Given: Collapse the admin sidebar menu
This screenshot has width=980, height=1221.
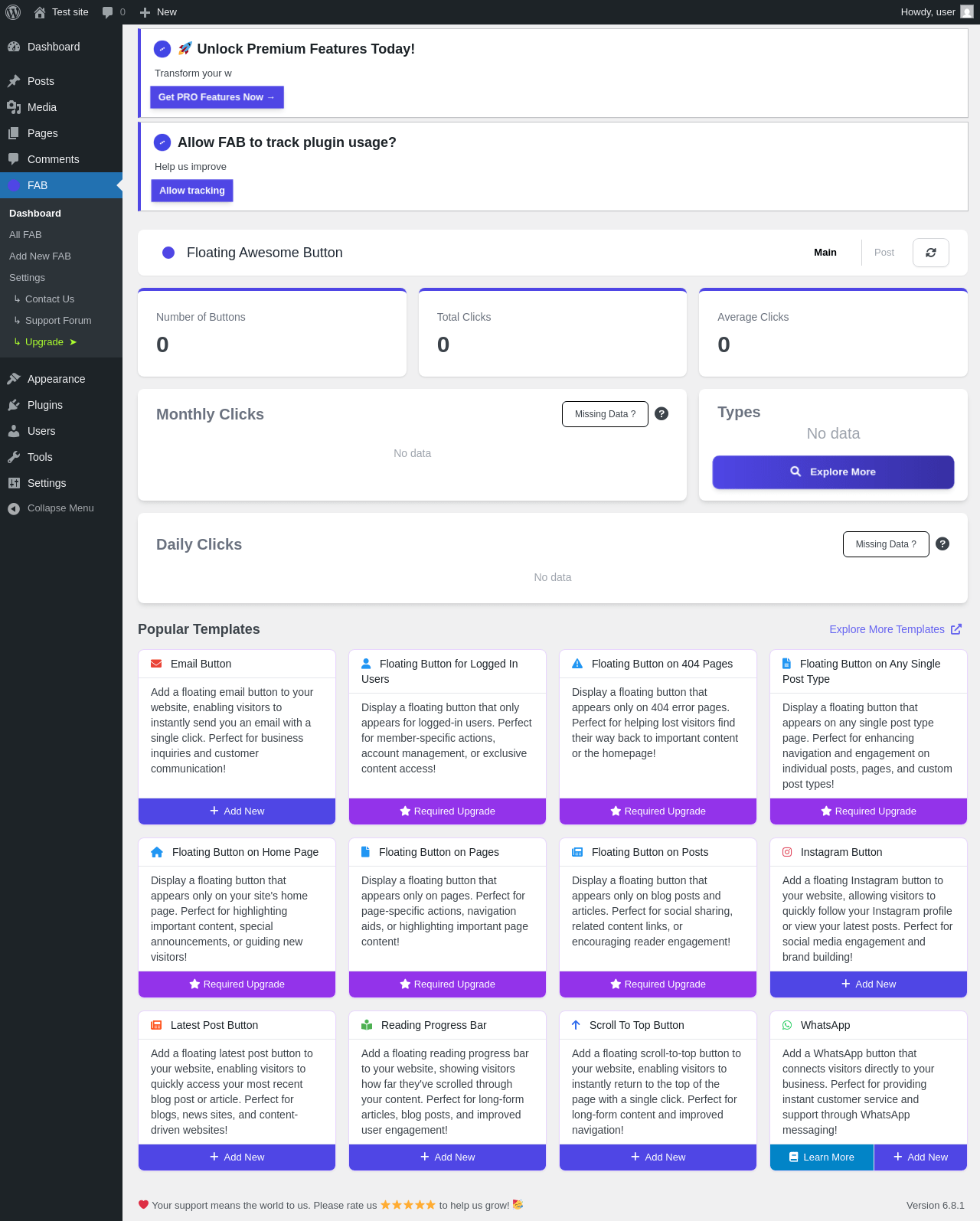Looking at the screenshot, I should click(x=61, y=508).
